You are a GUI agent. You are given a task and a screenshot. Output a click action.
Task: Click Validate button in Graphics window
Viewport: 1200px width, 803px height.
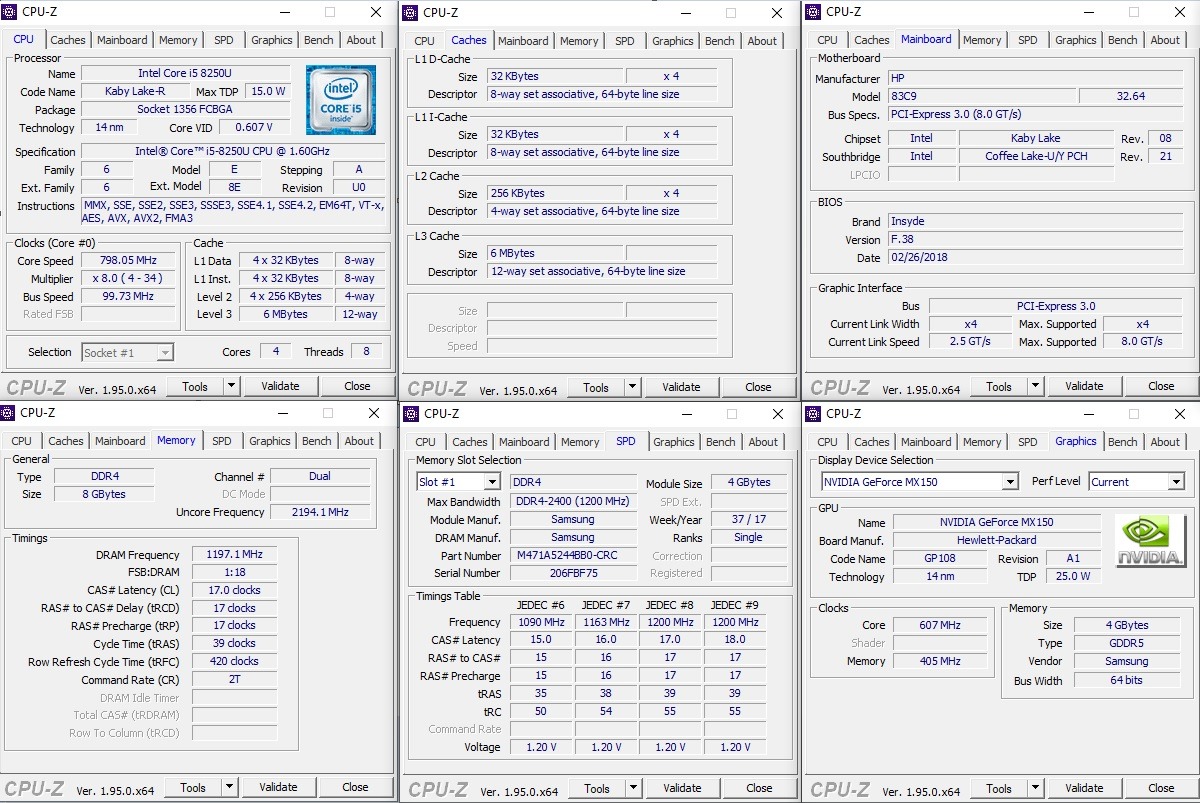coord(1084,788)
